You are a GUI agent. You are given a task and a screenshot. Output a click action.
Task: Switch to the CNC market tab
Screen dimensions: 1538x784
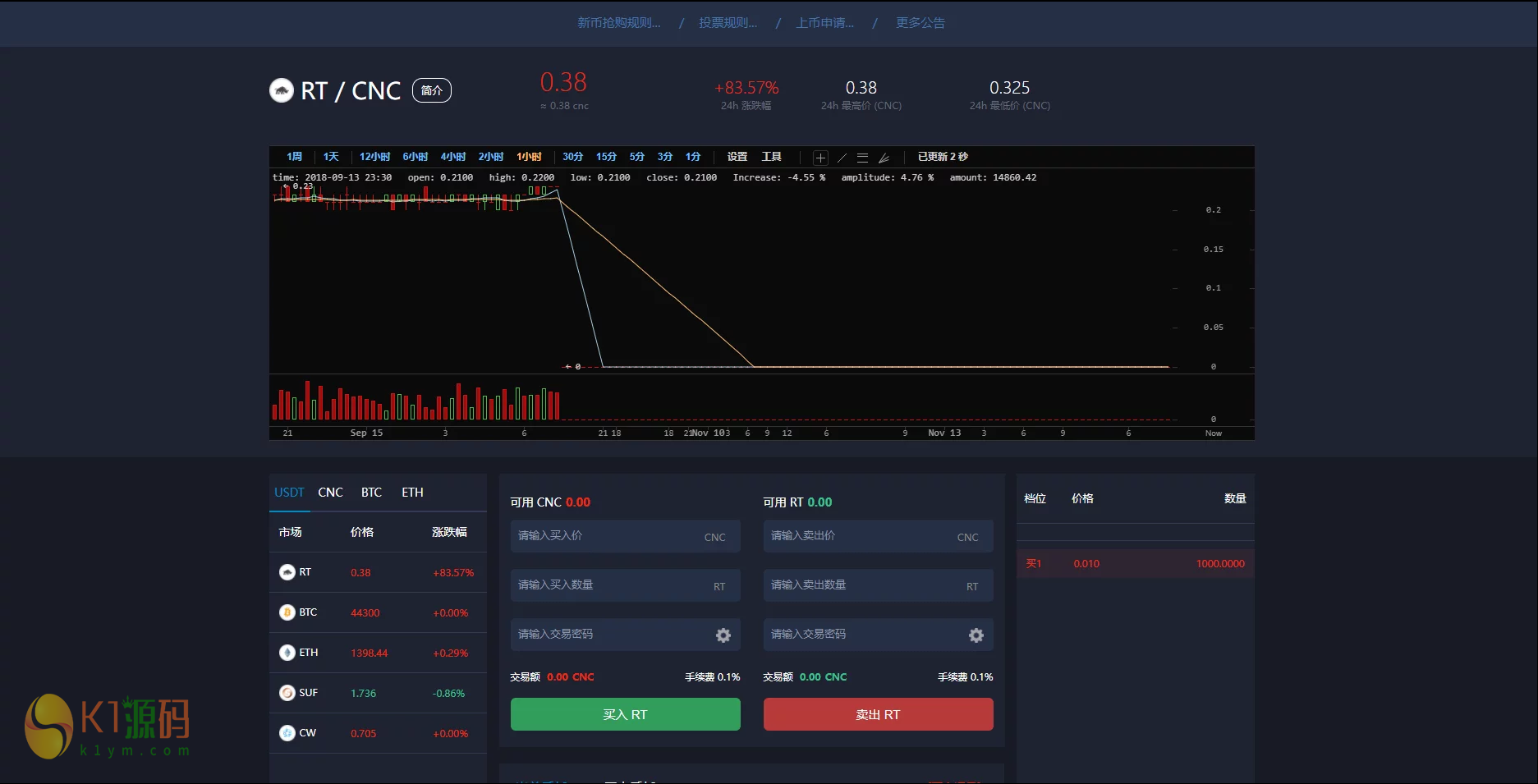330,493
